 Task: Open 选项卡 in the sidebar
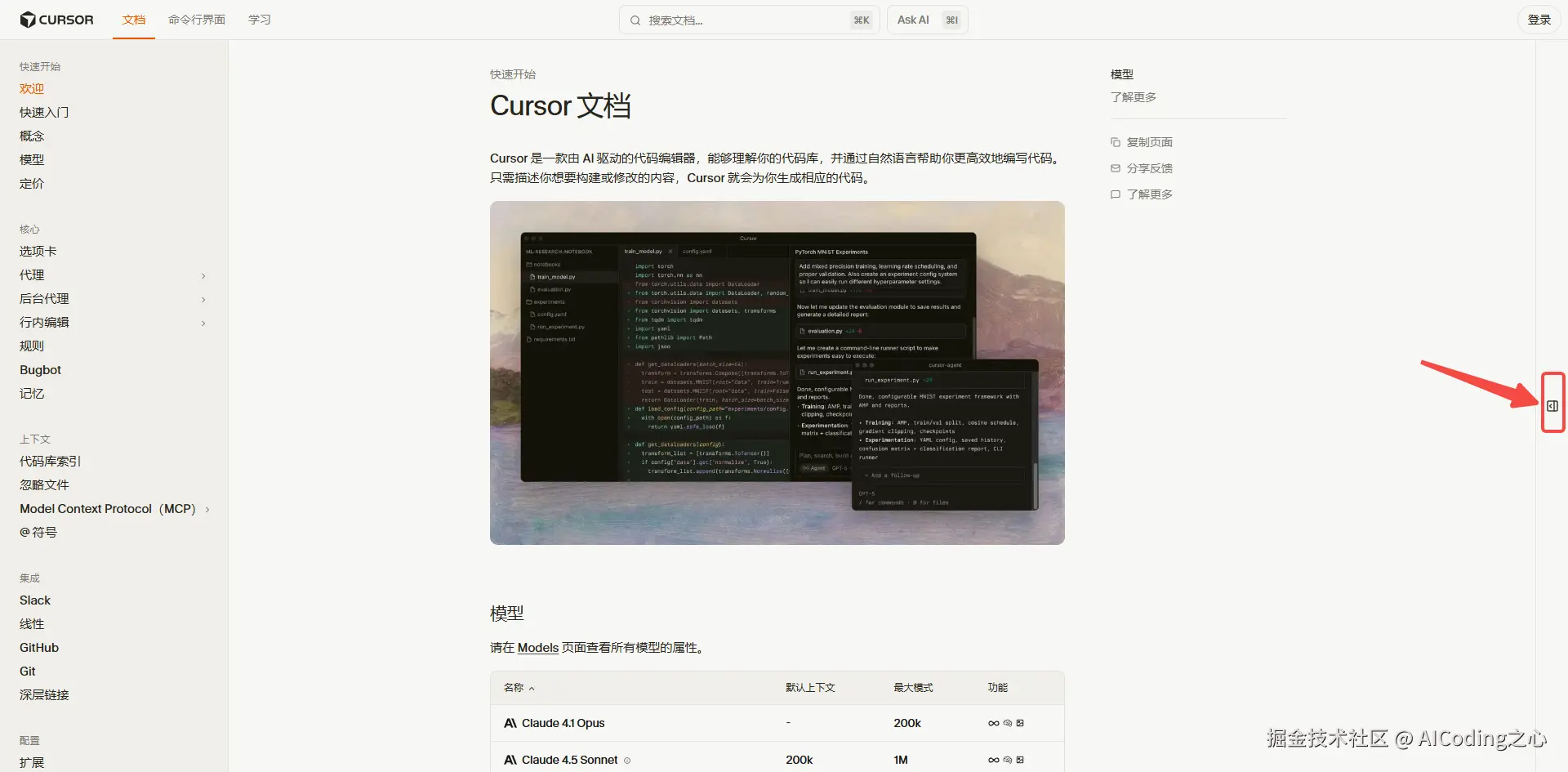coord(38,252)
